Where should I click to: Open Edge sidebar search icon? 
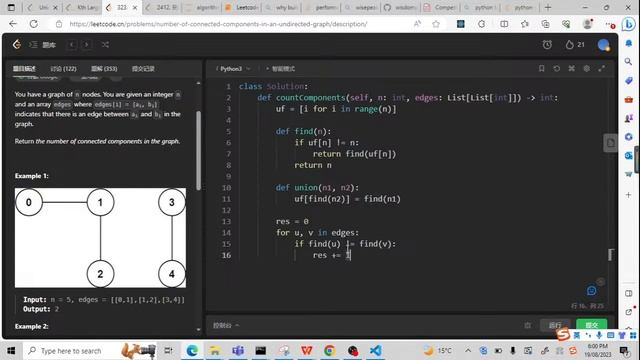point(629,62)
